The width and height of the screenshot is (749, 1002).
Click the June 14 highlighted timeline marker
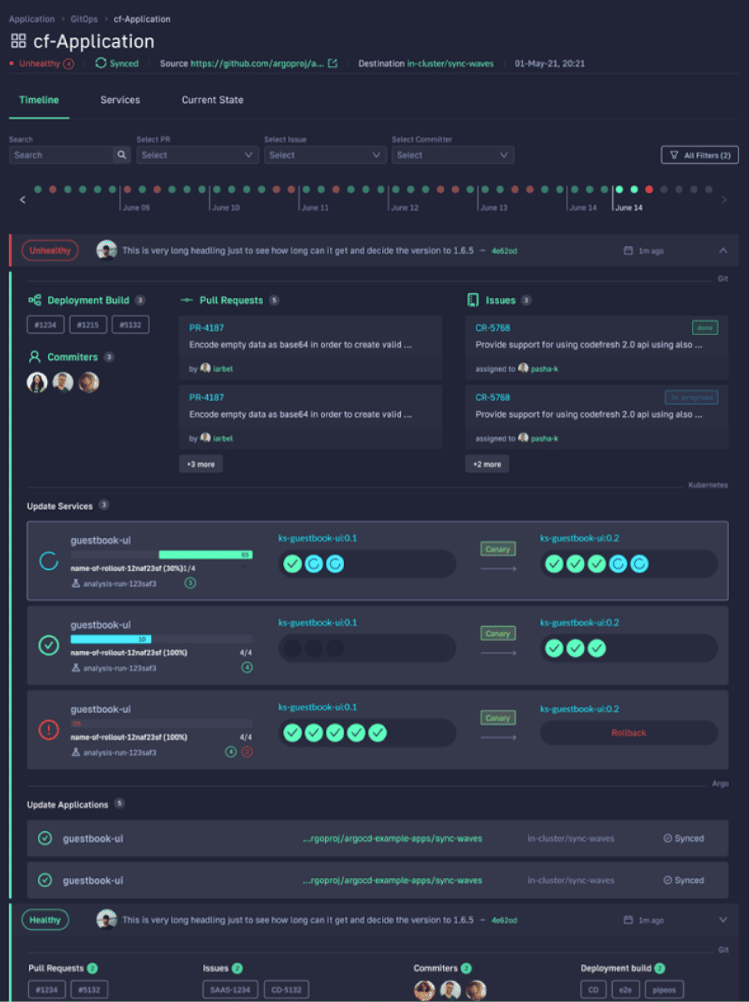tap(619, 189)
